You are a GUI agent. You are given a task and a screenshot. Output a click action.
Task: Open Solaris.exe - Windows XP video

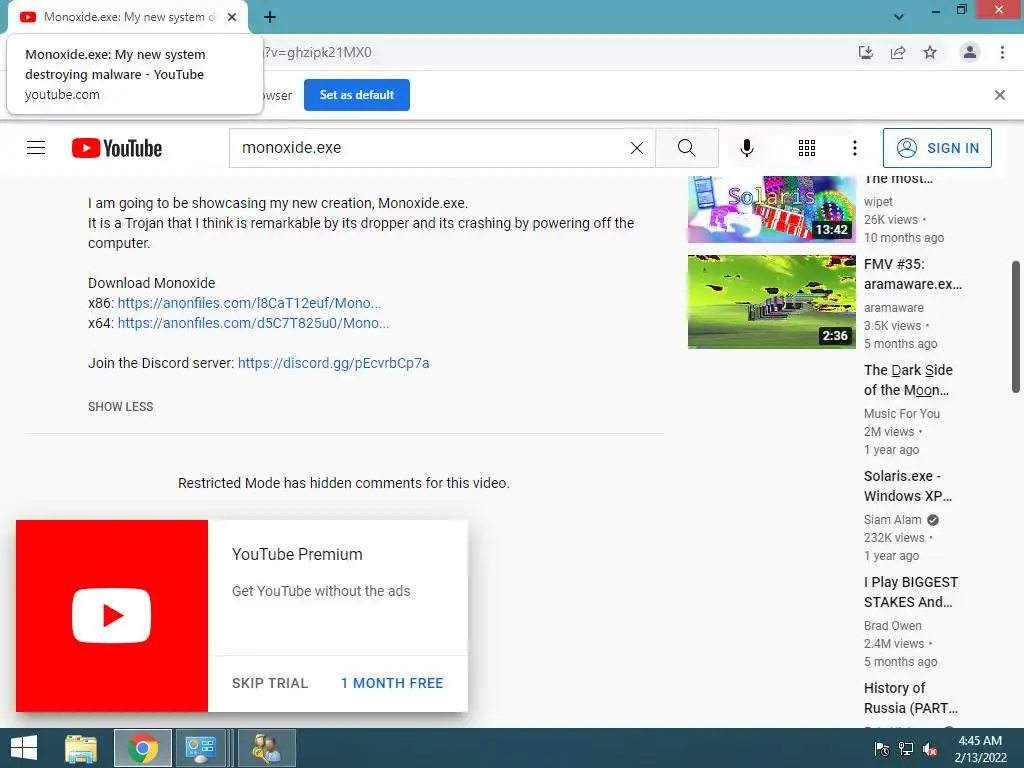(908, 486)
